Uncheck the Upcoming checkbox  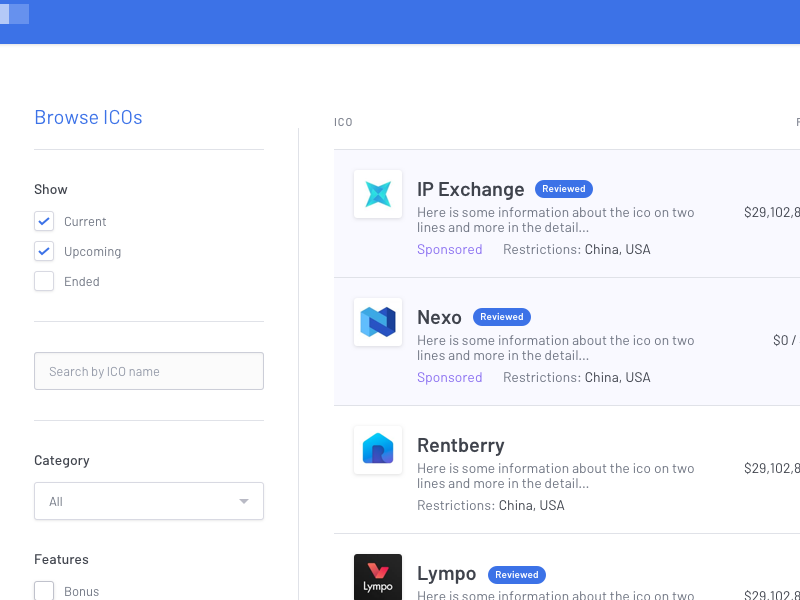(44, 251)
